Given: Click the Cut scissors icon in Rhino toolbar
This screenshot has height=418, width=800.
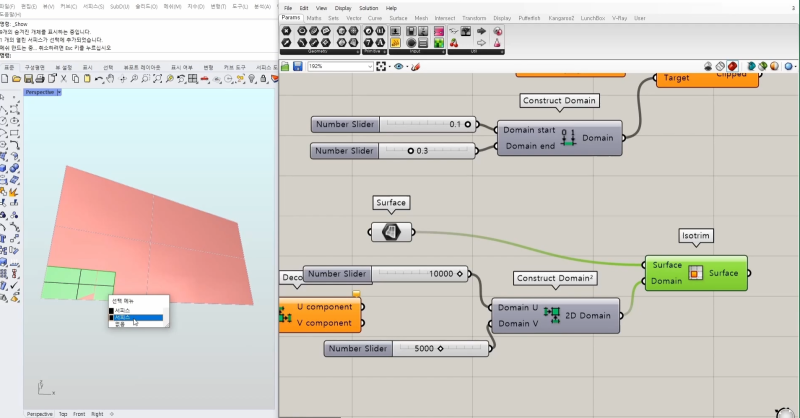Looking at the screenshot, I should point(64,79).
